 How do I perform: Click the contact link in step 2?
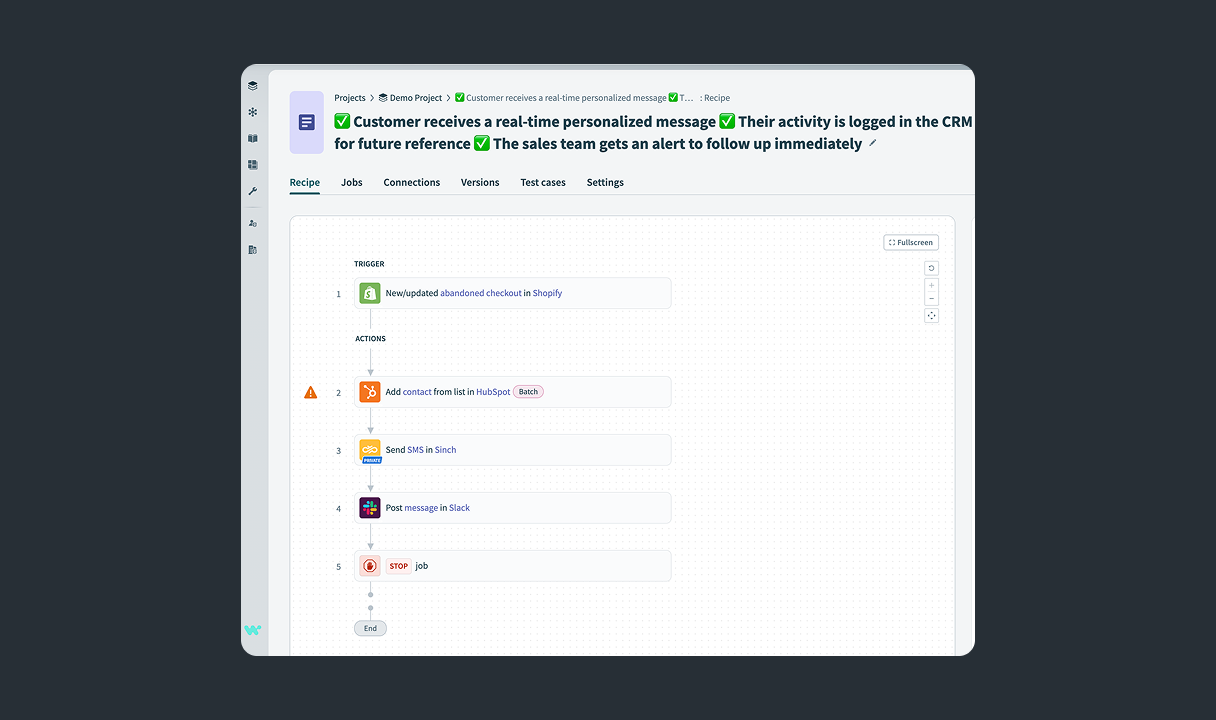tap(417, 392)
